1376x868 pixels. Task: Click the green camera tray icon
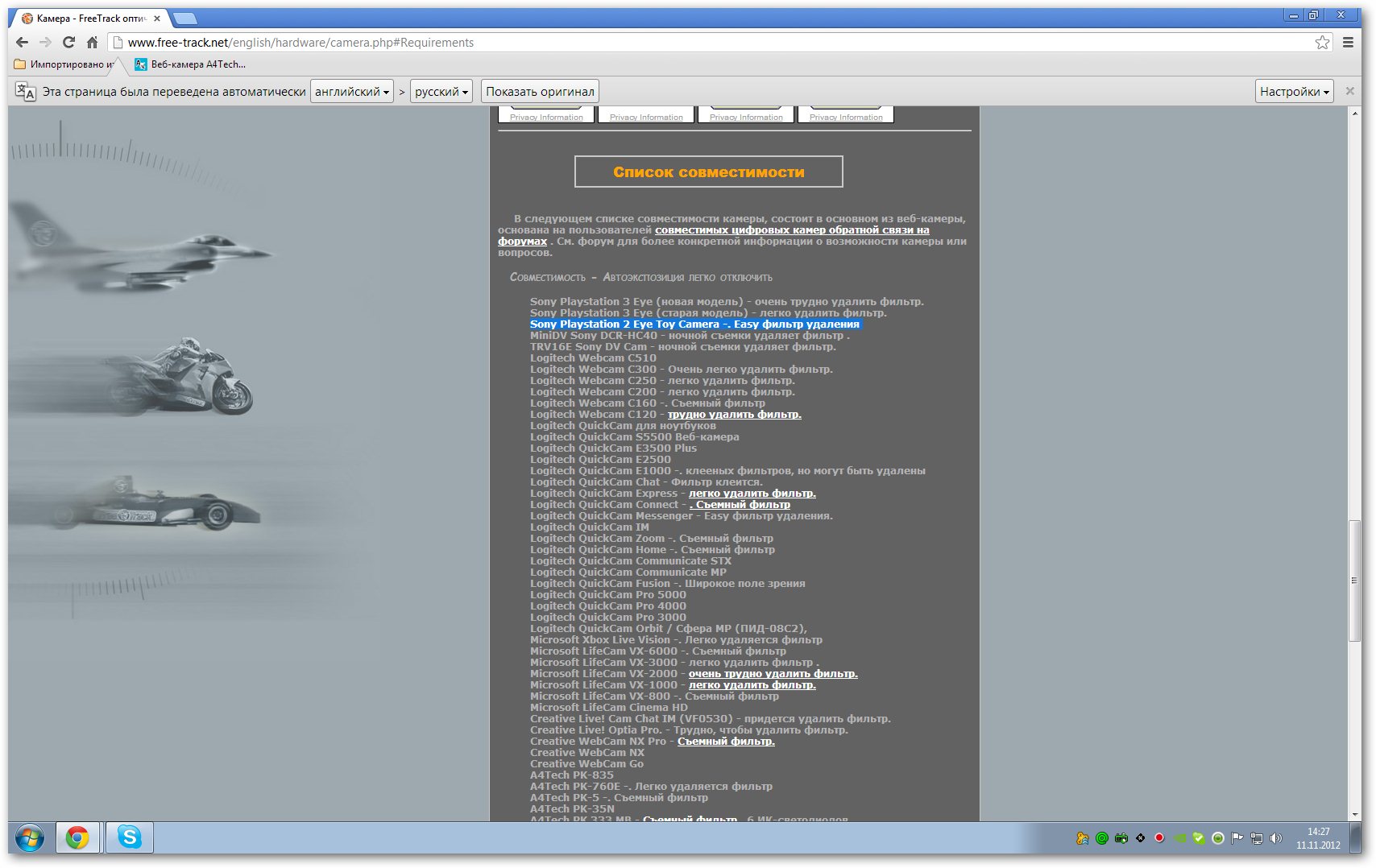click(x=1121, y=838)
